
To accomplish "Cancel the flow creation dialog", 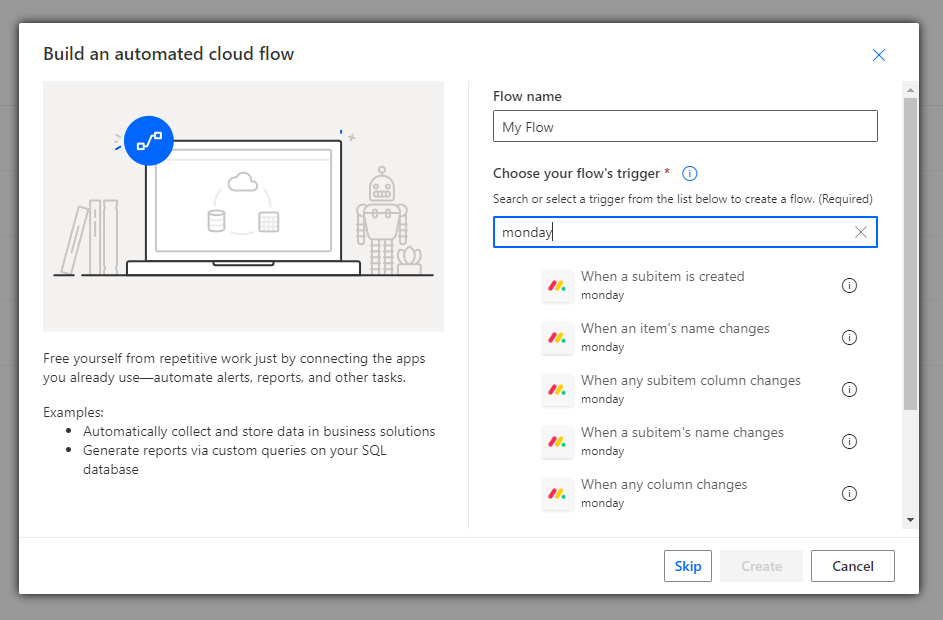I will pyautogui.click(x=852, y=566).
